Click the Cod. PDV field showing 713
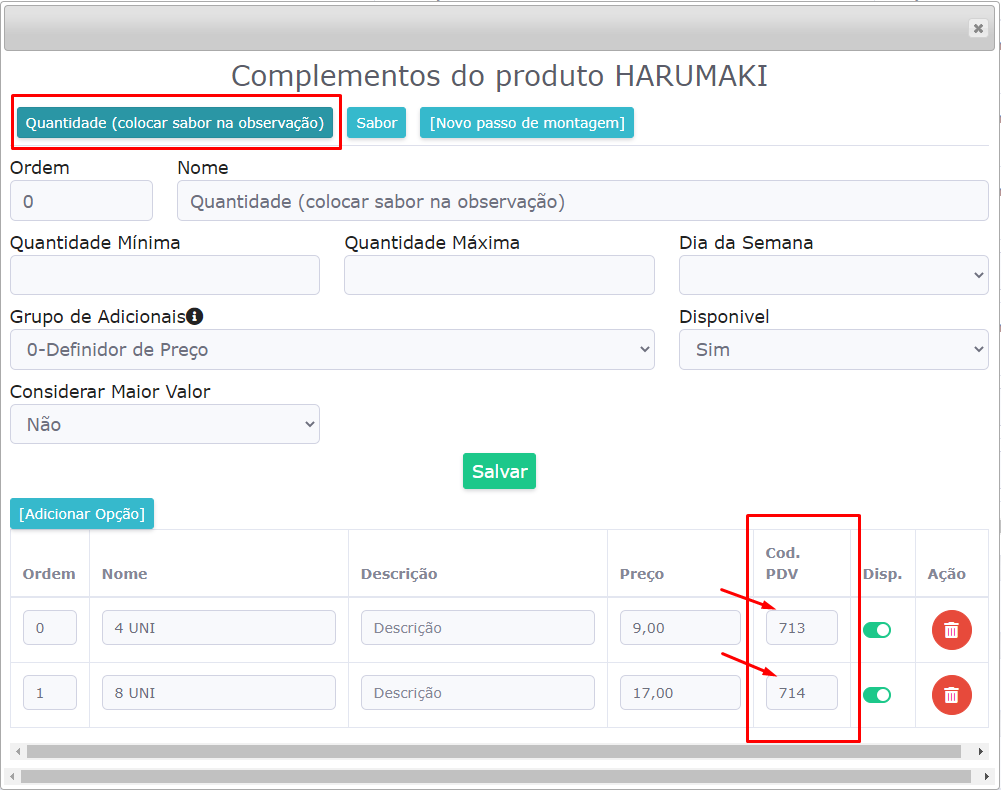This screenshot has width=1001, height=790. click(x=801, y=627)
